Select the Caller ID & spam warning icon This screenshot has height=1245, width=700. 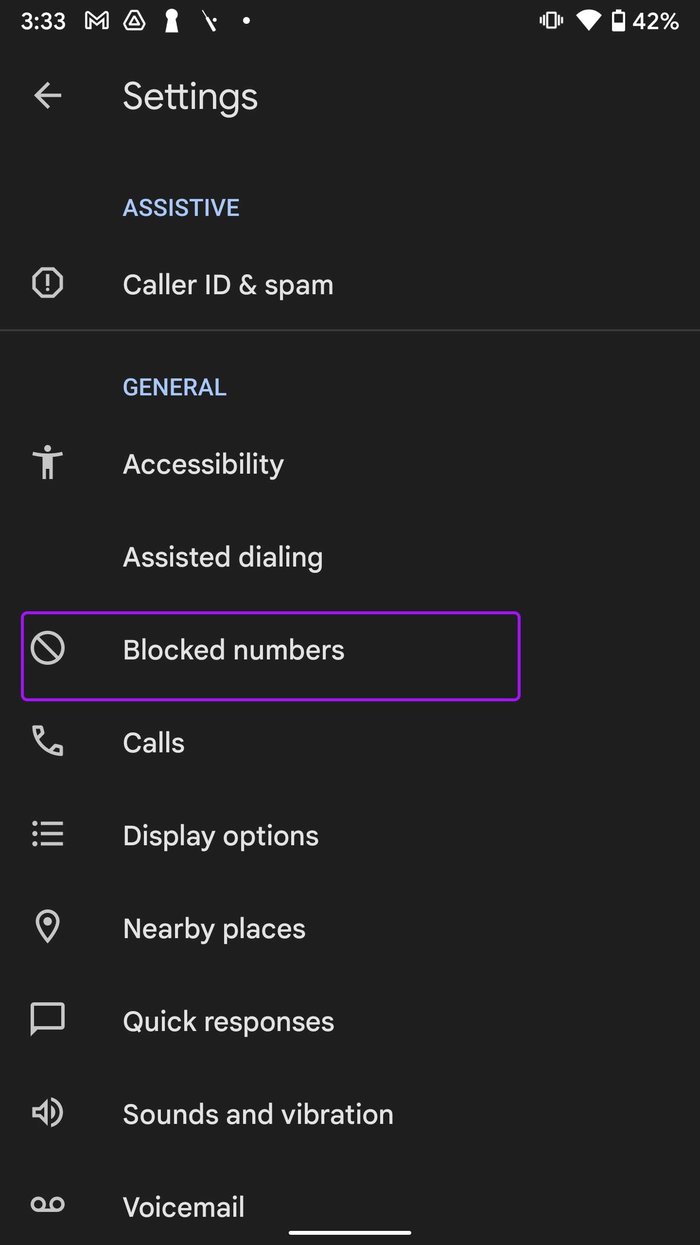tap(47, 283)
